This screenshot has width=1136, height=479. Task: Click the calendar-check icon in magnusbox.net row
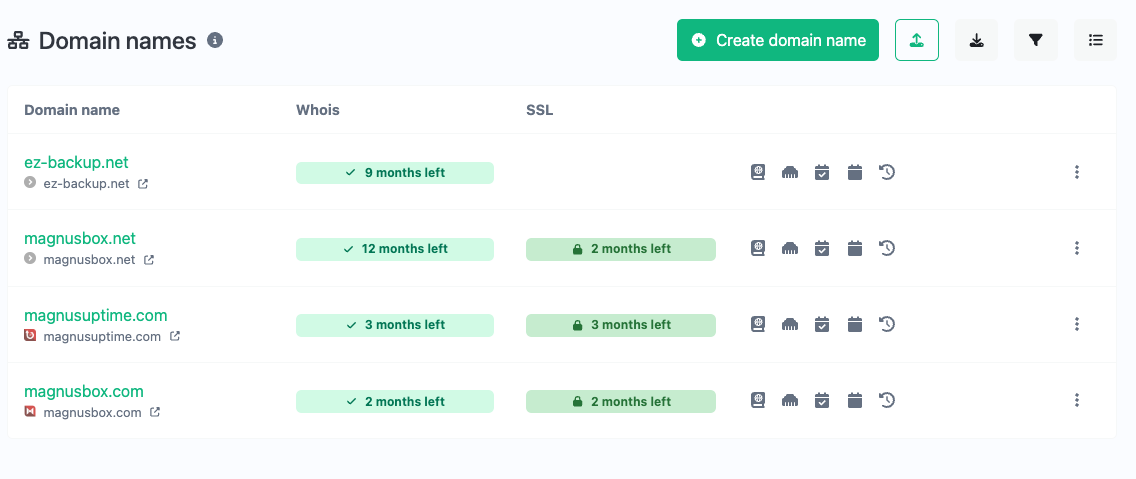tap(822, 249)
